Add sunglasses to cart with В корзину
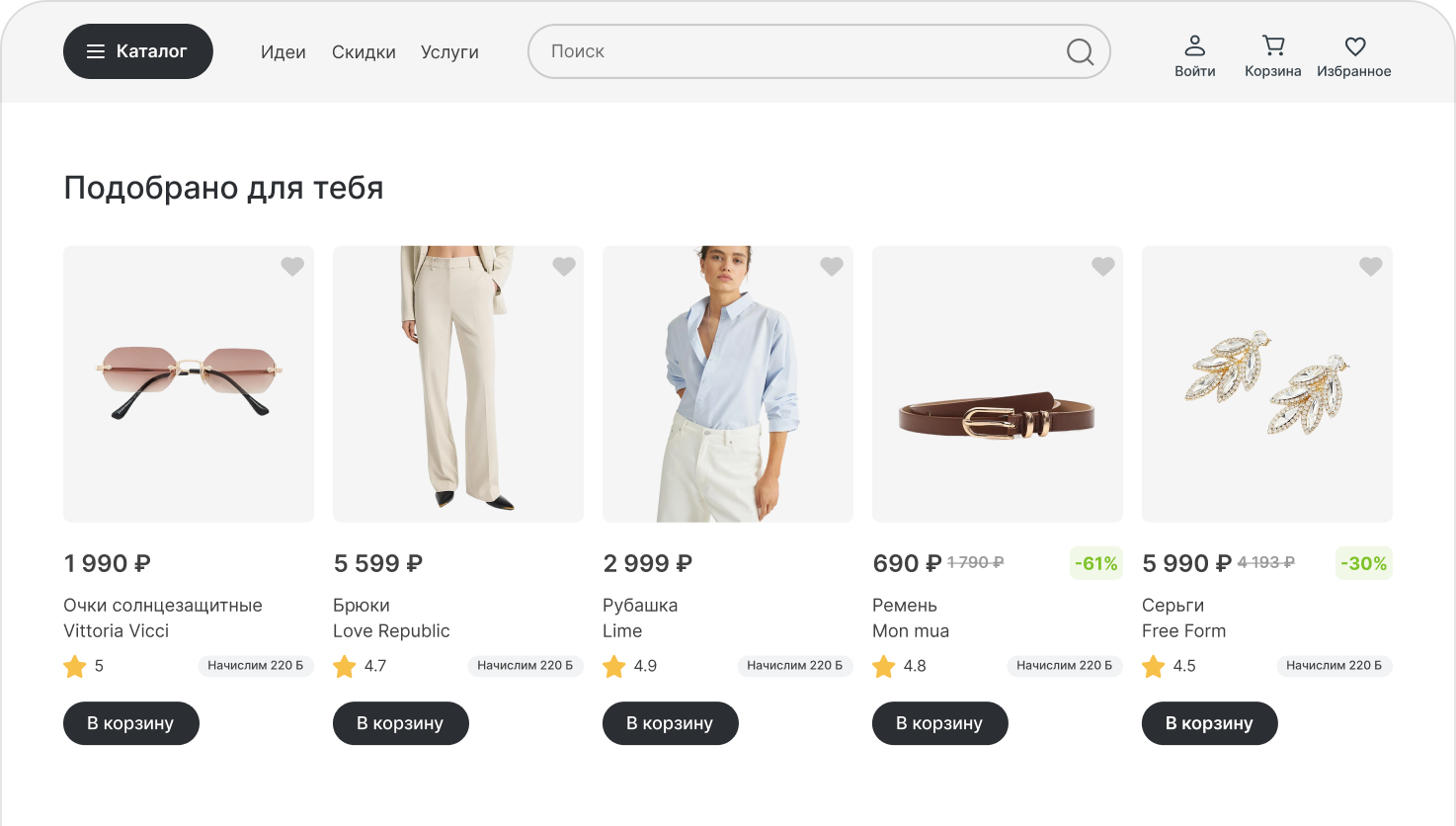This screenshot has width=1456, height=826. click(131, 723)
